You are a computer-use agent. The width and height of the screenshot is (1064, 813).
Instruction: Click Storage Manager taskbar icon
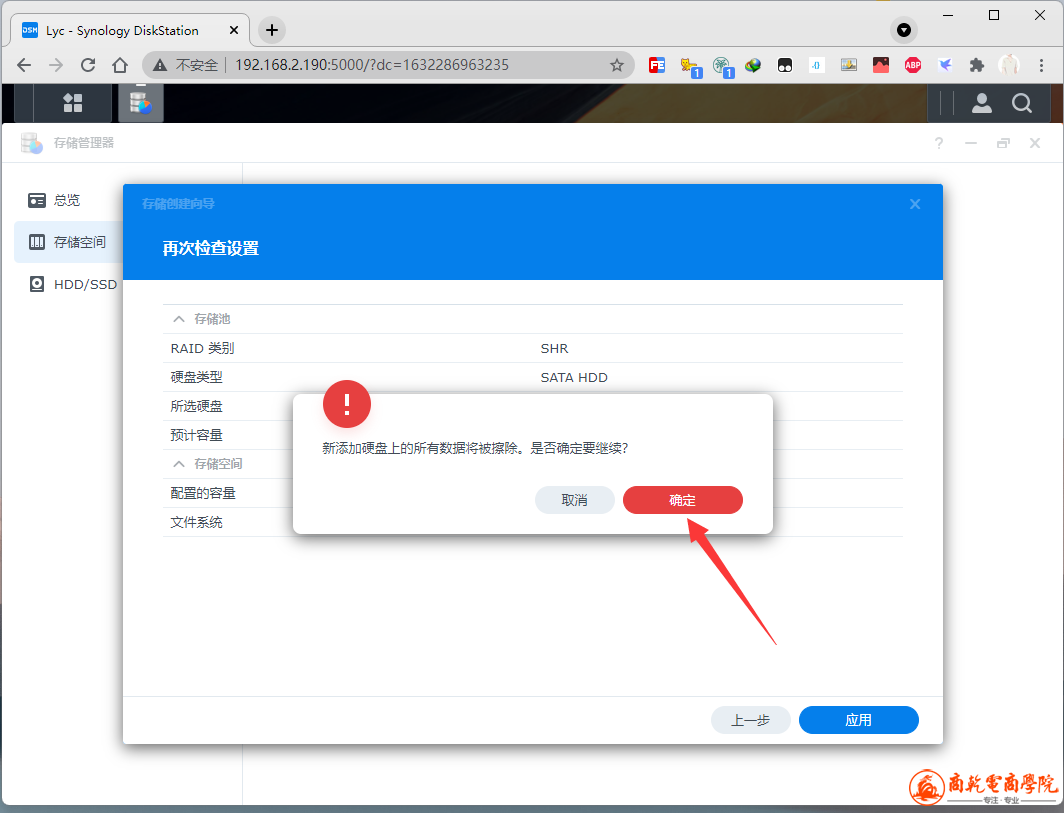pos(140,103)
